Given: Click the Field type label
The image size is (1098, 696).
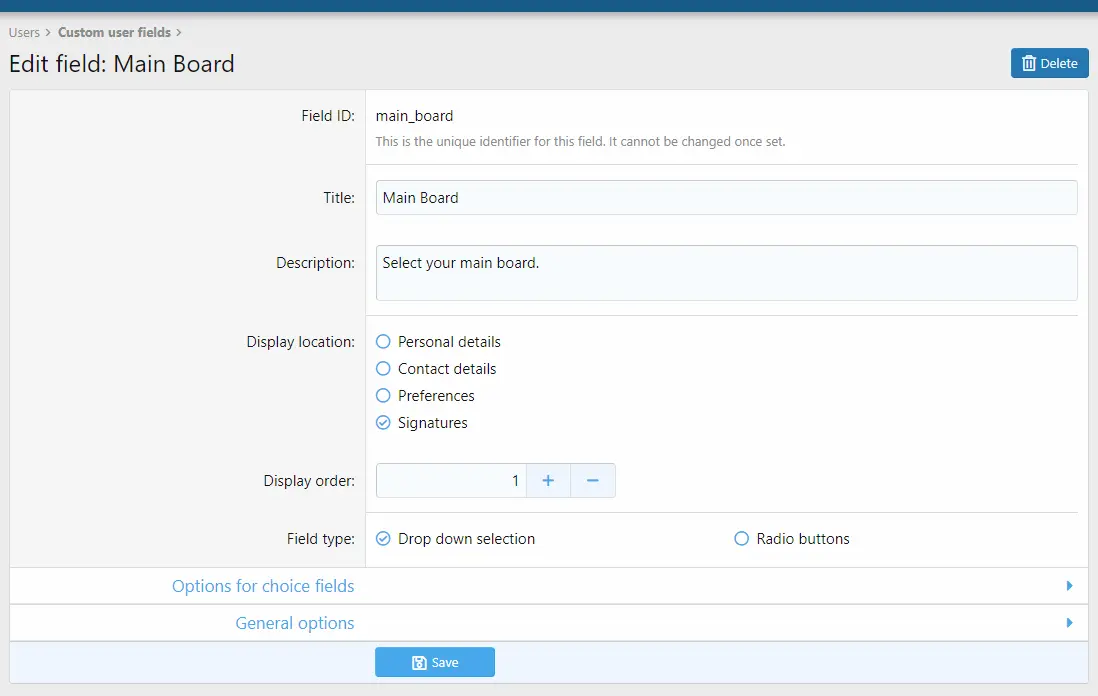Looking at the screenshot, I should coord(321,538).
